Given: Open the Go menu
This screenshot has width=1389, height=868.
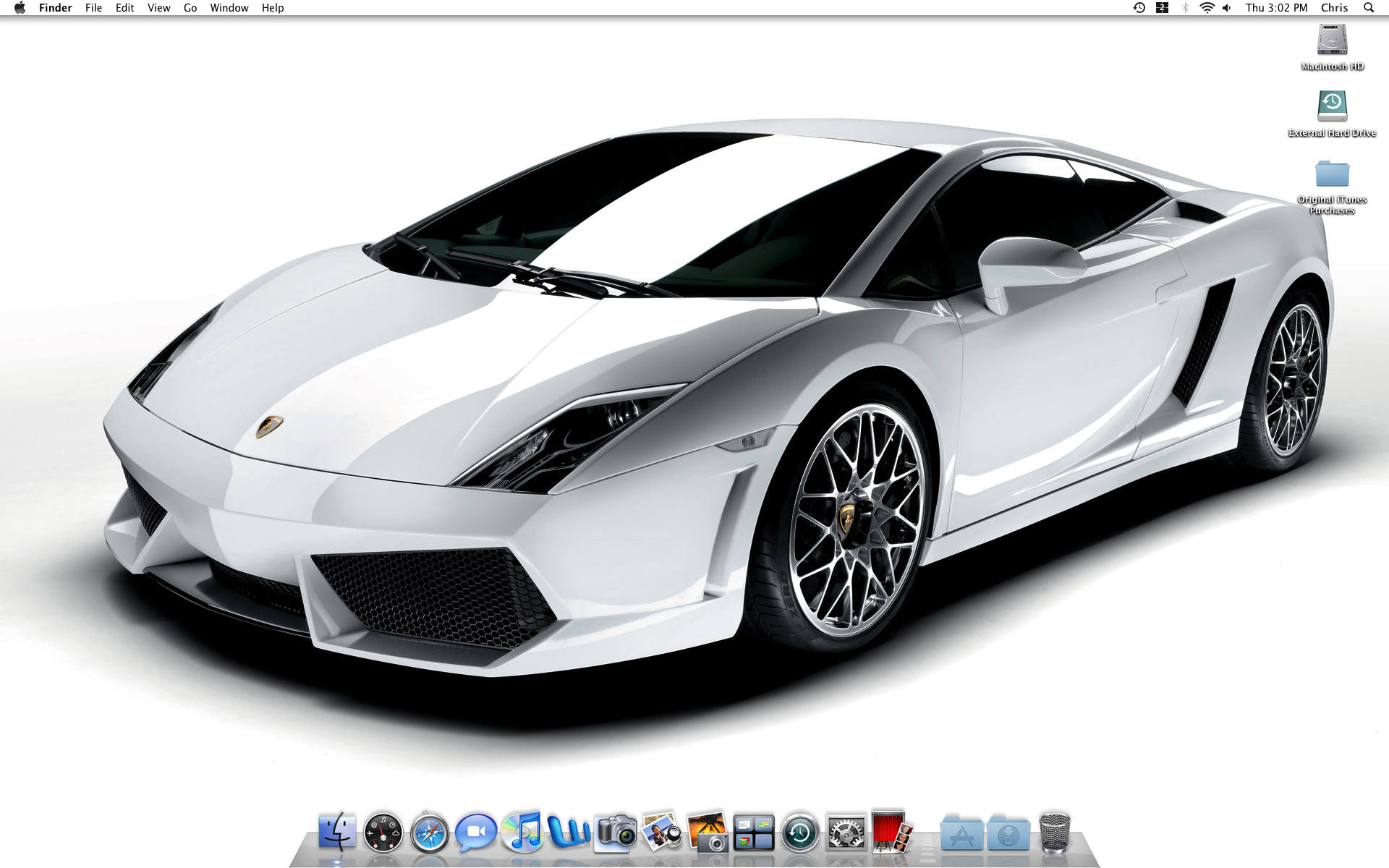Looking at the screenshot, I should [x=190, y=8].
